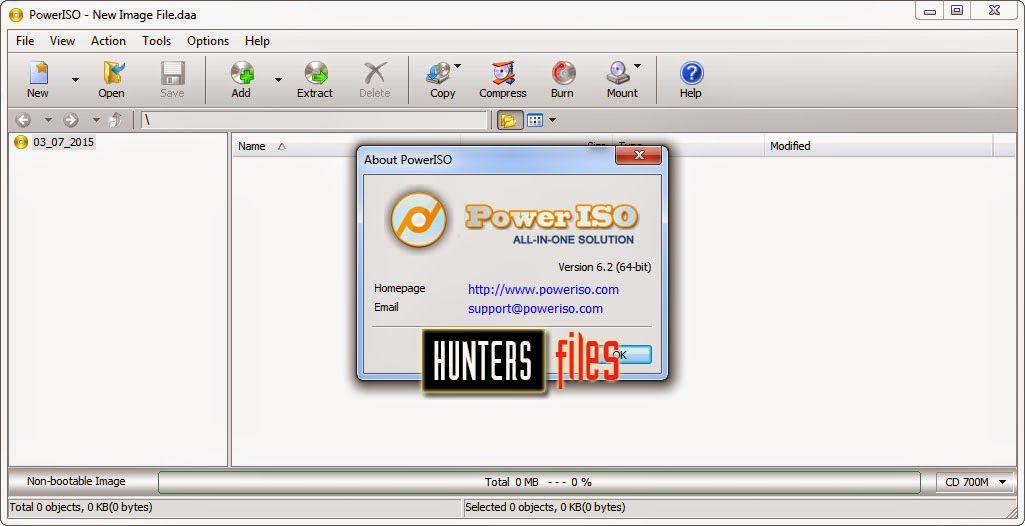This screenshot has height=526, width=1025.
Task: Select the 03_07_2015 tree node
Action: [63, 142]
